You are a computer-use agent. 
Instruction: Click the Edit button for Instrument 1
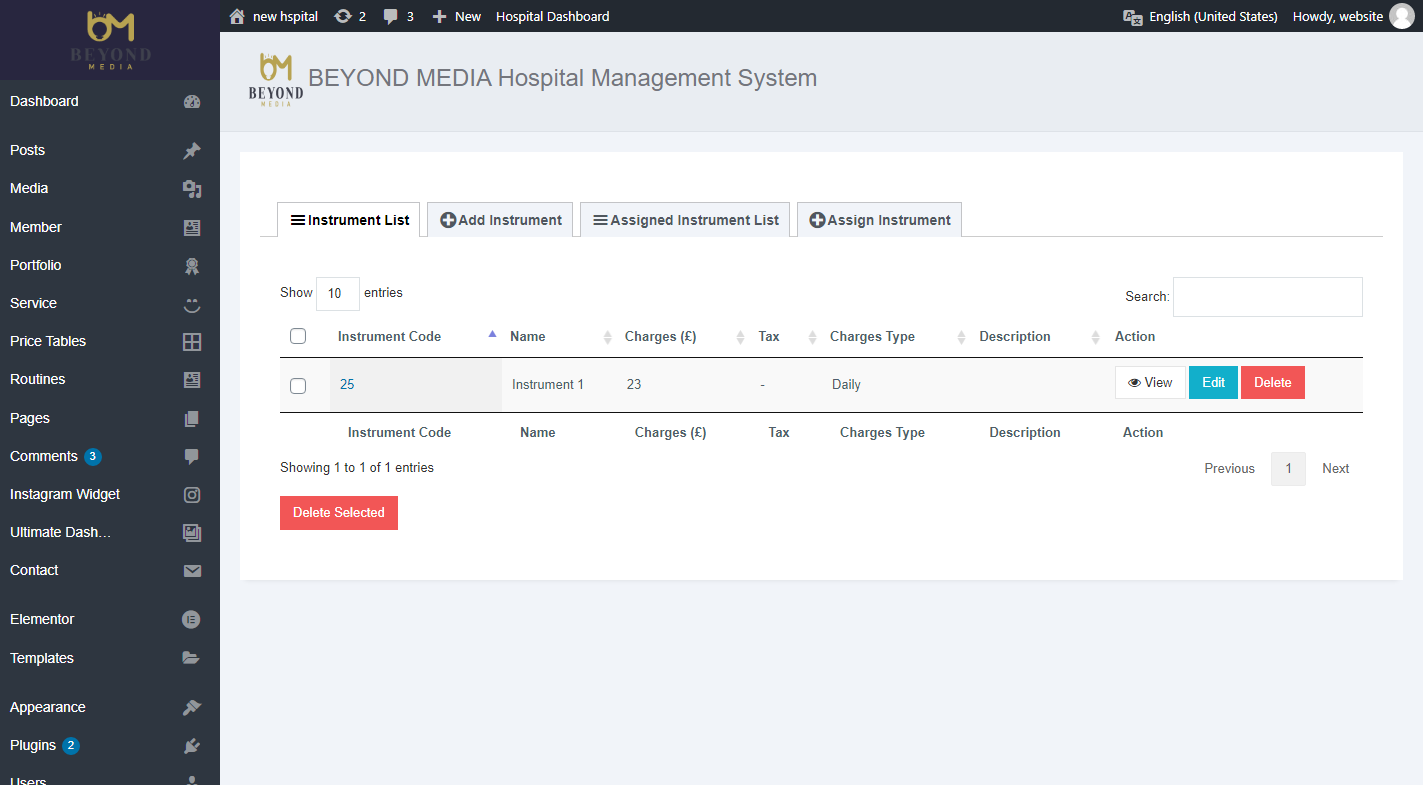pos(1213,382)
